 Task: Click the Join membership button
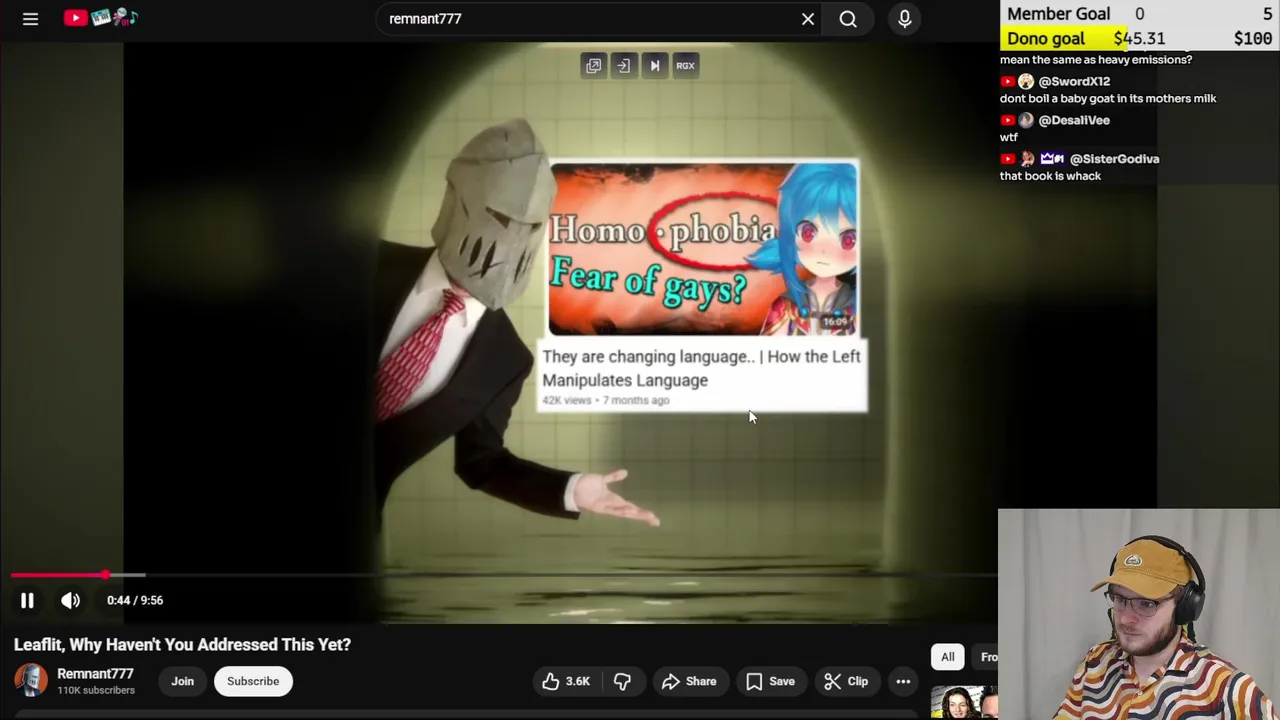point(182,681)
